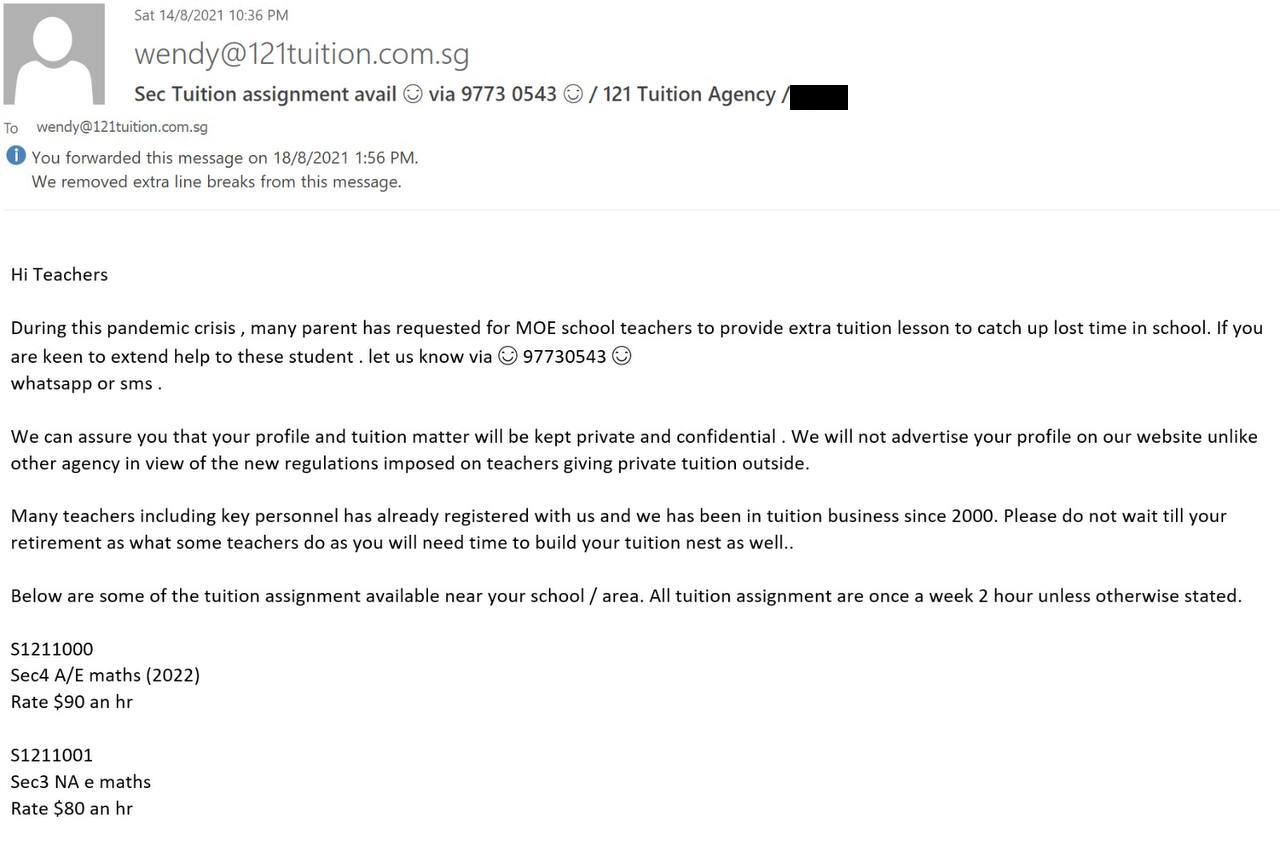Click the phone number 97730543 in the body

point(564,356)
